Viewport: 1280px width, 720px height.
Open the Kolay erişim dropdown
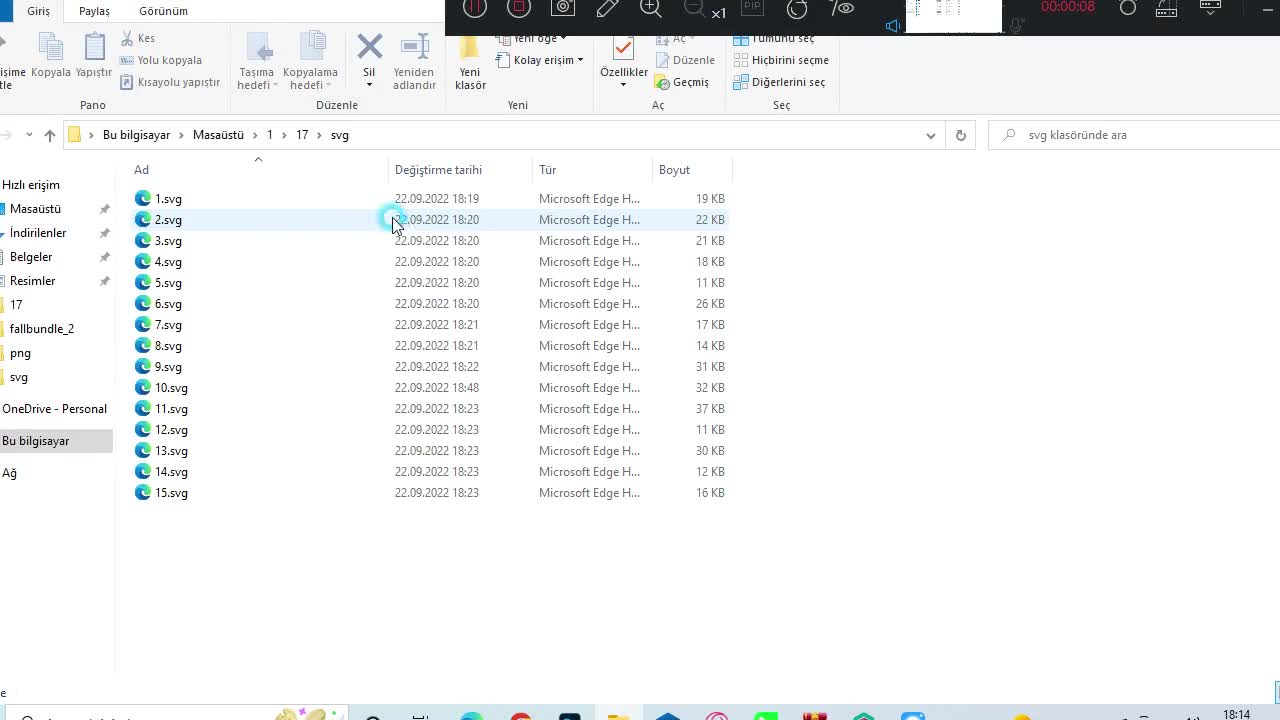[540, 60]
